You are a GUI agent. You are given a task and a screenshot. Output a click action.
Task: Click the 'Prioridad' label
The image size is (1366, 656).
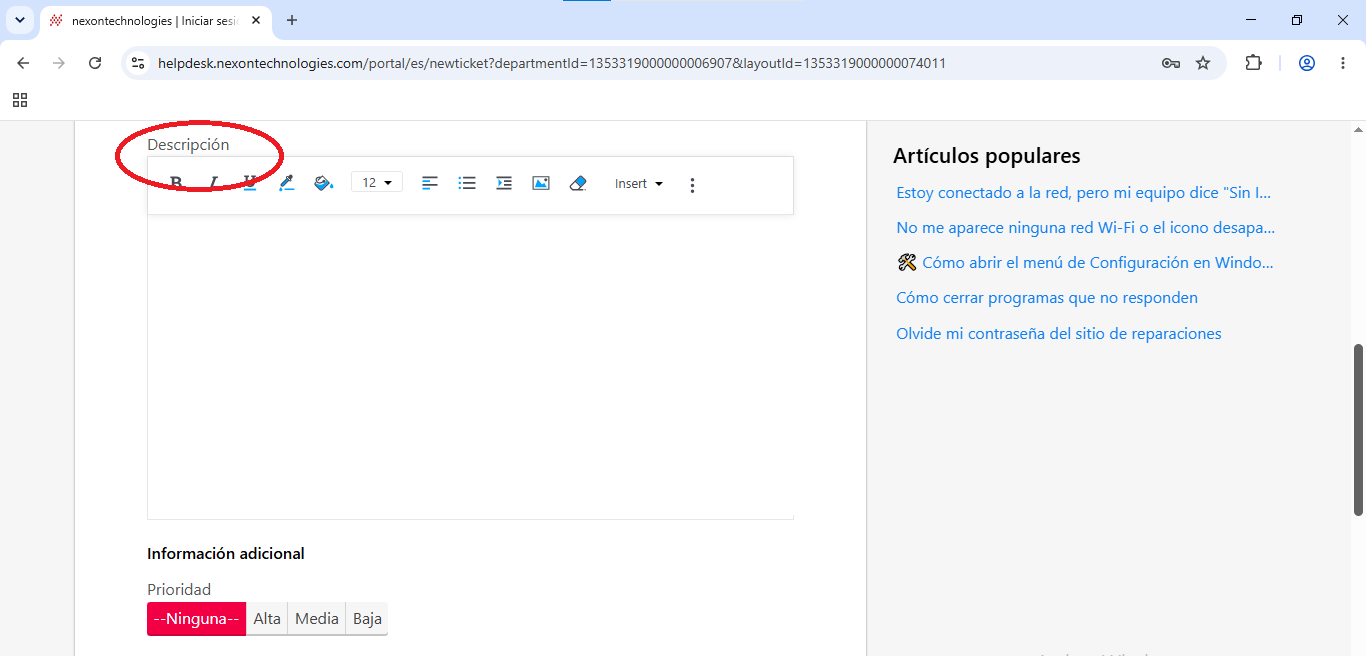[179, 590]
